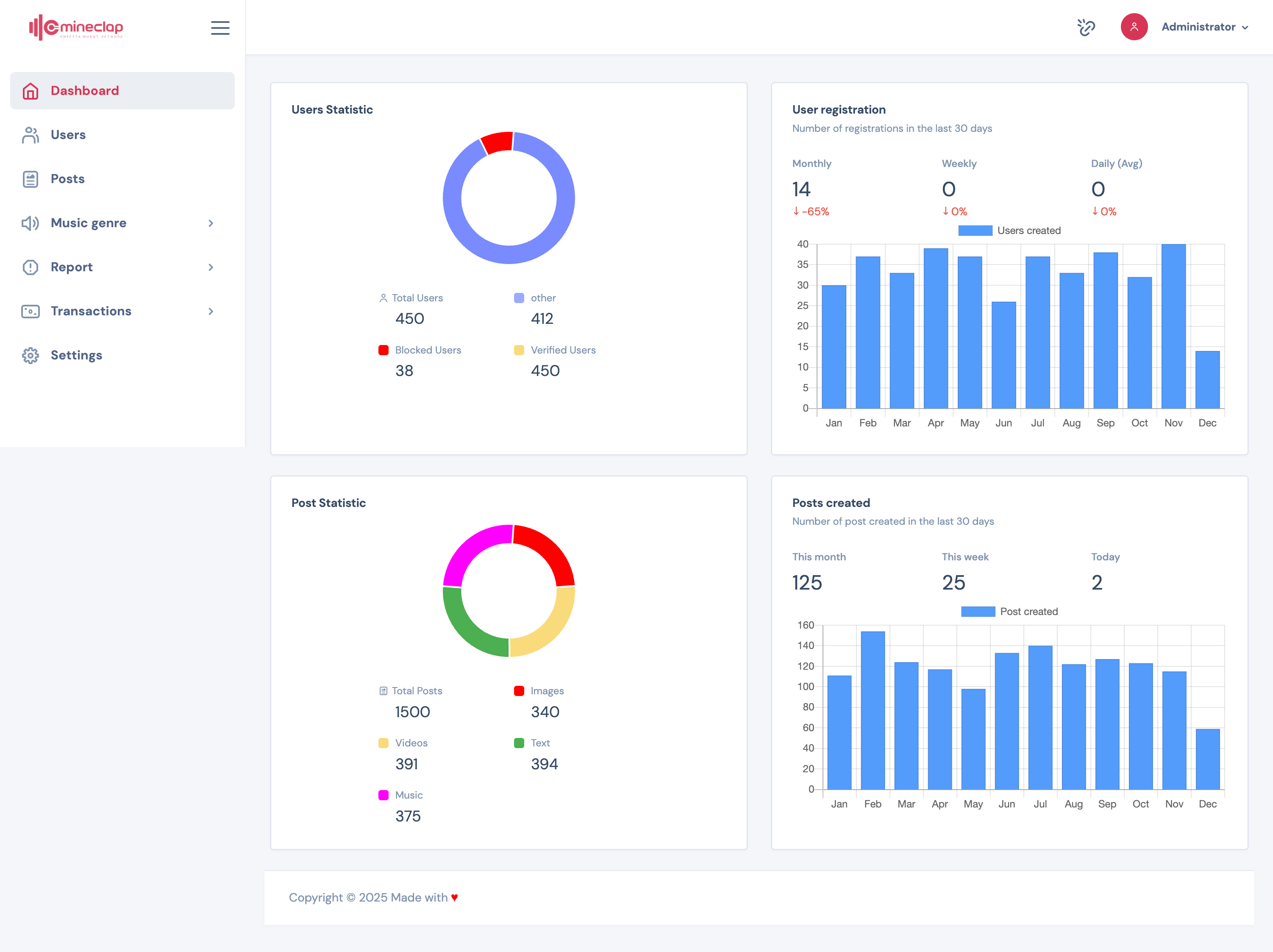Click the Transactions banknote icon
The image size is (1273, 952).
31,312
